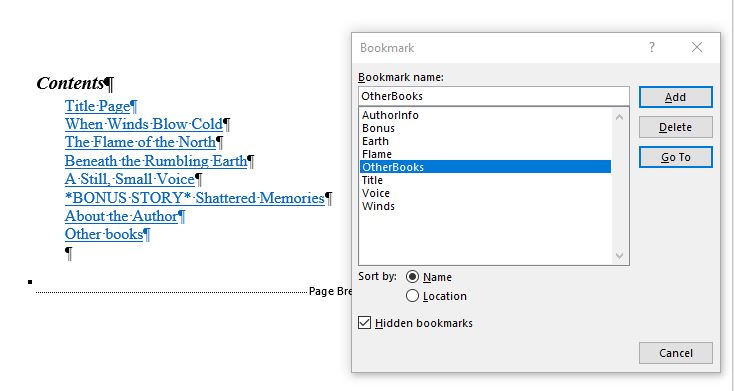Click the Page Break line in document
Screen dimensions: 734x391
(194, 291)
